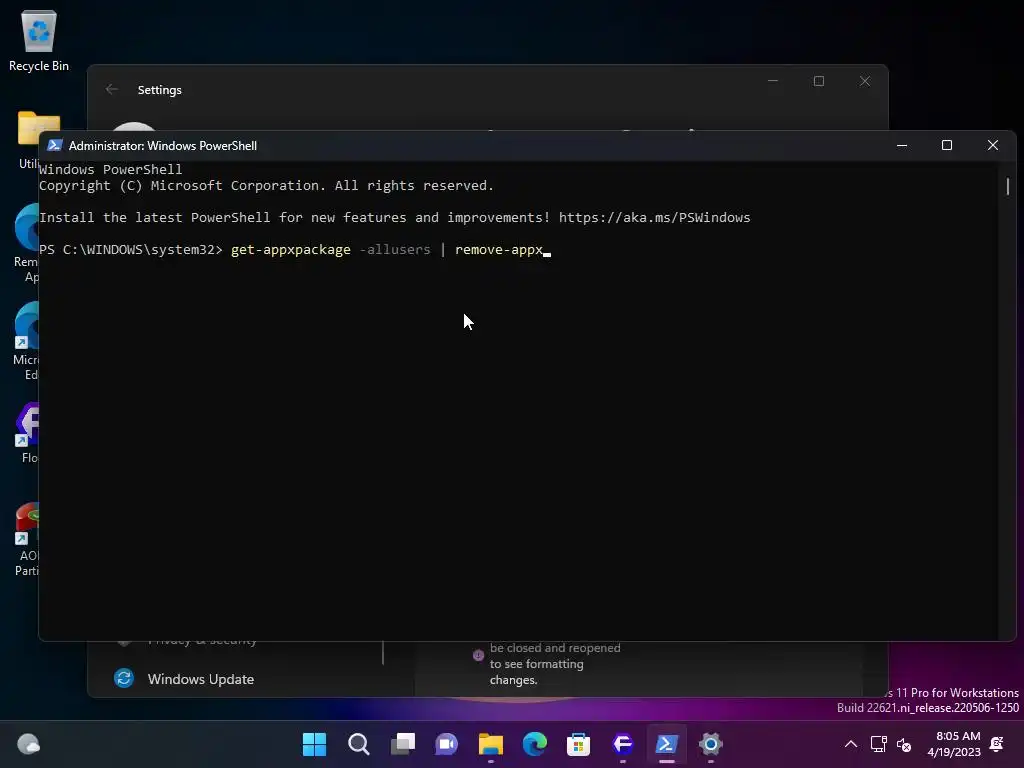This screenshot has height=768, width=1024.
Task: Click the -allusers parameter text
Action: click(395, 249)
